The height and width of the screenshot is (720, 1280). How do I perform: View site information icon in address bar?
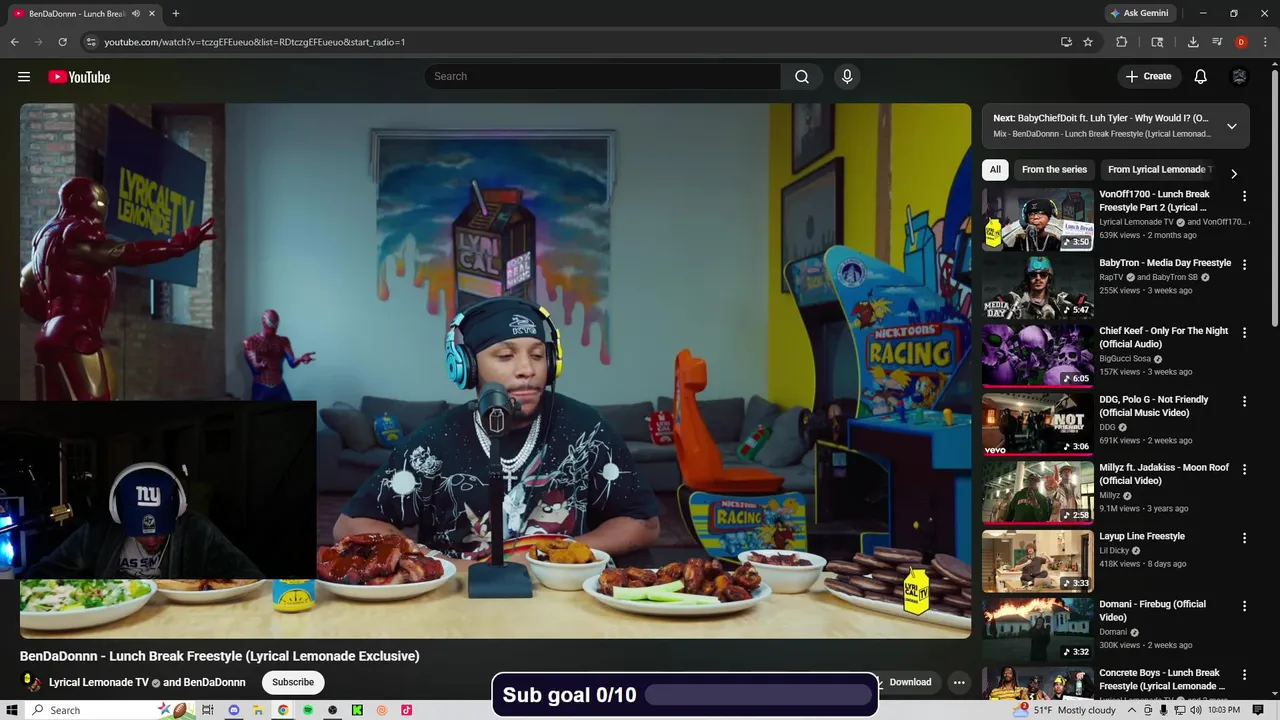(91, 42)
